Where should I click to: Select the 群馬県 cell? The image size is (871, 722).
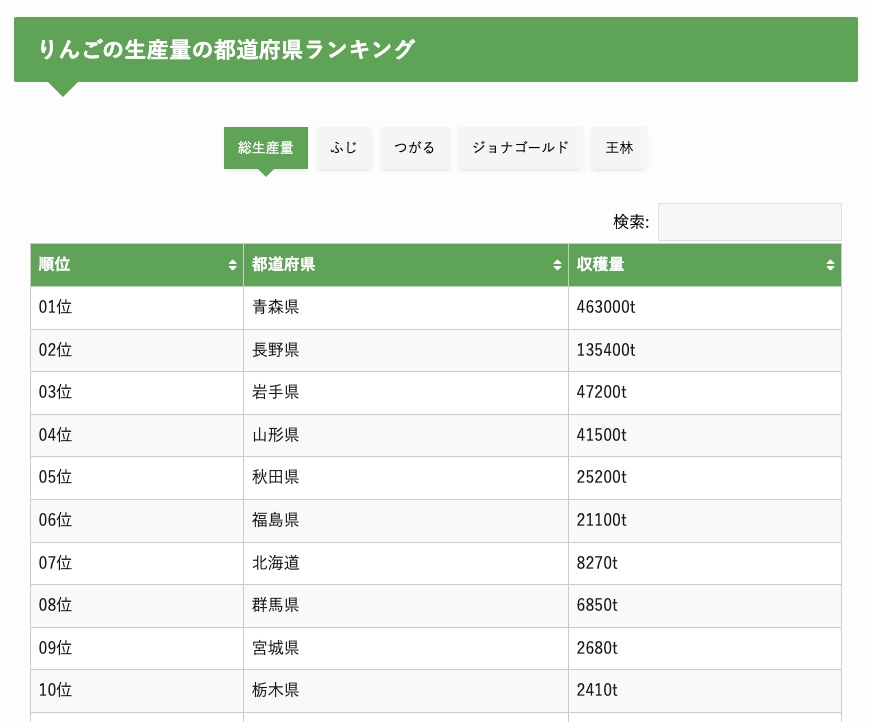tap(406, 605)
